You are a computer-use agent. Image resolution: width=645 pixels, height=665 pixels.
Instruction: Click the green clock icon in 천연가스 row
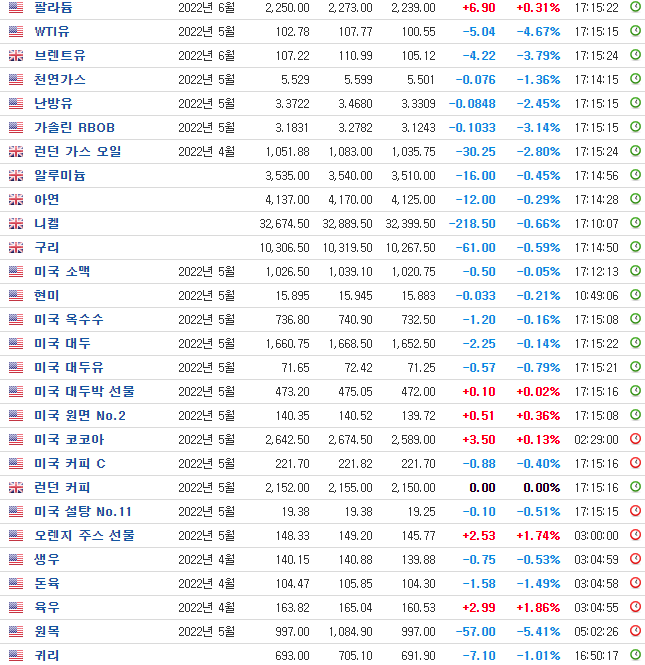(x=635, y=78)
